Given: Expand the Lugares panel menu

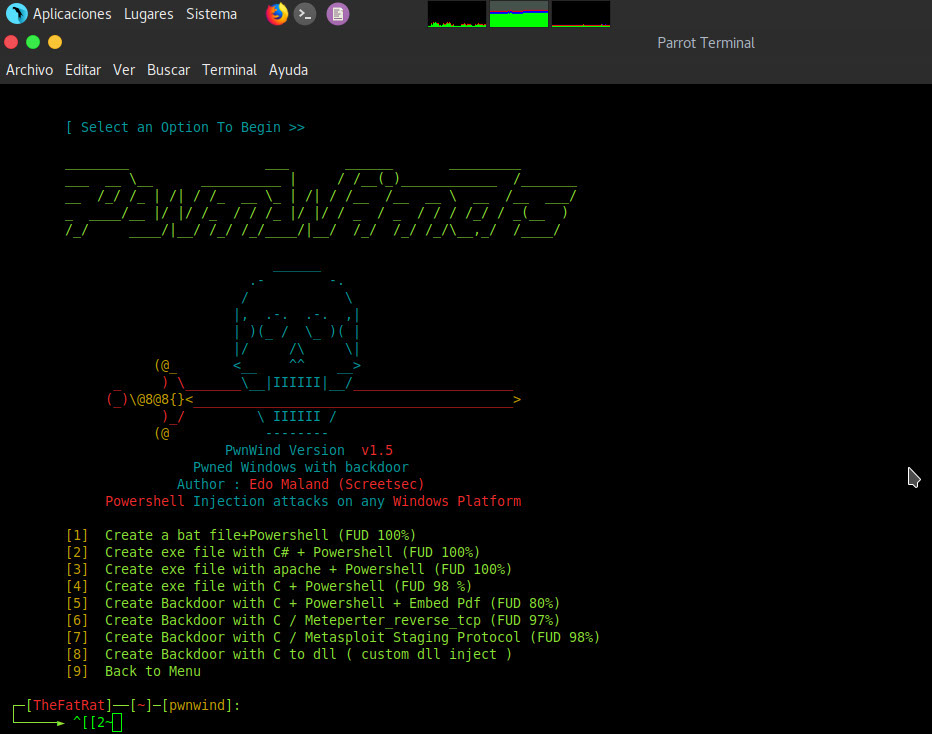Looking at the screenshot, I should pos(148,14).
